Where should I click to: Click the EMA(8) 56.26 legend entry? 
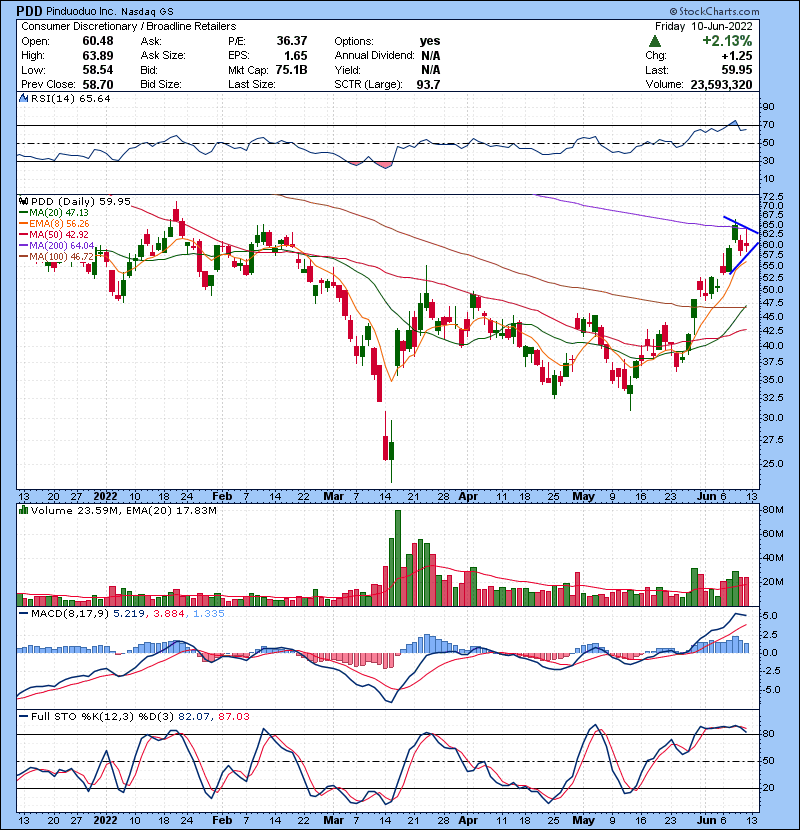(x=59, y=224)
